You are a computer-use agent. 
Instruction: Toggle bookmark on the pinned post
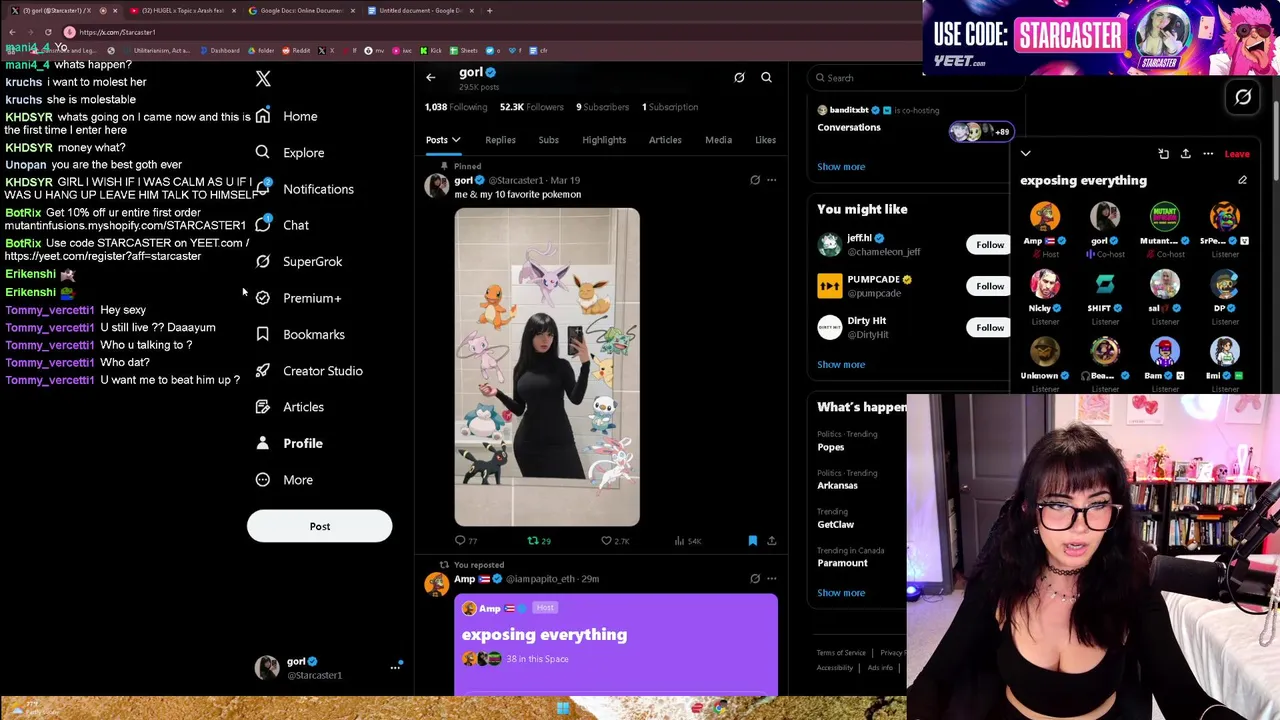(753, 541)
